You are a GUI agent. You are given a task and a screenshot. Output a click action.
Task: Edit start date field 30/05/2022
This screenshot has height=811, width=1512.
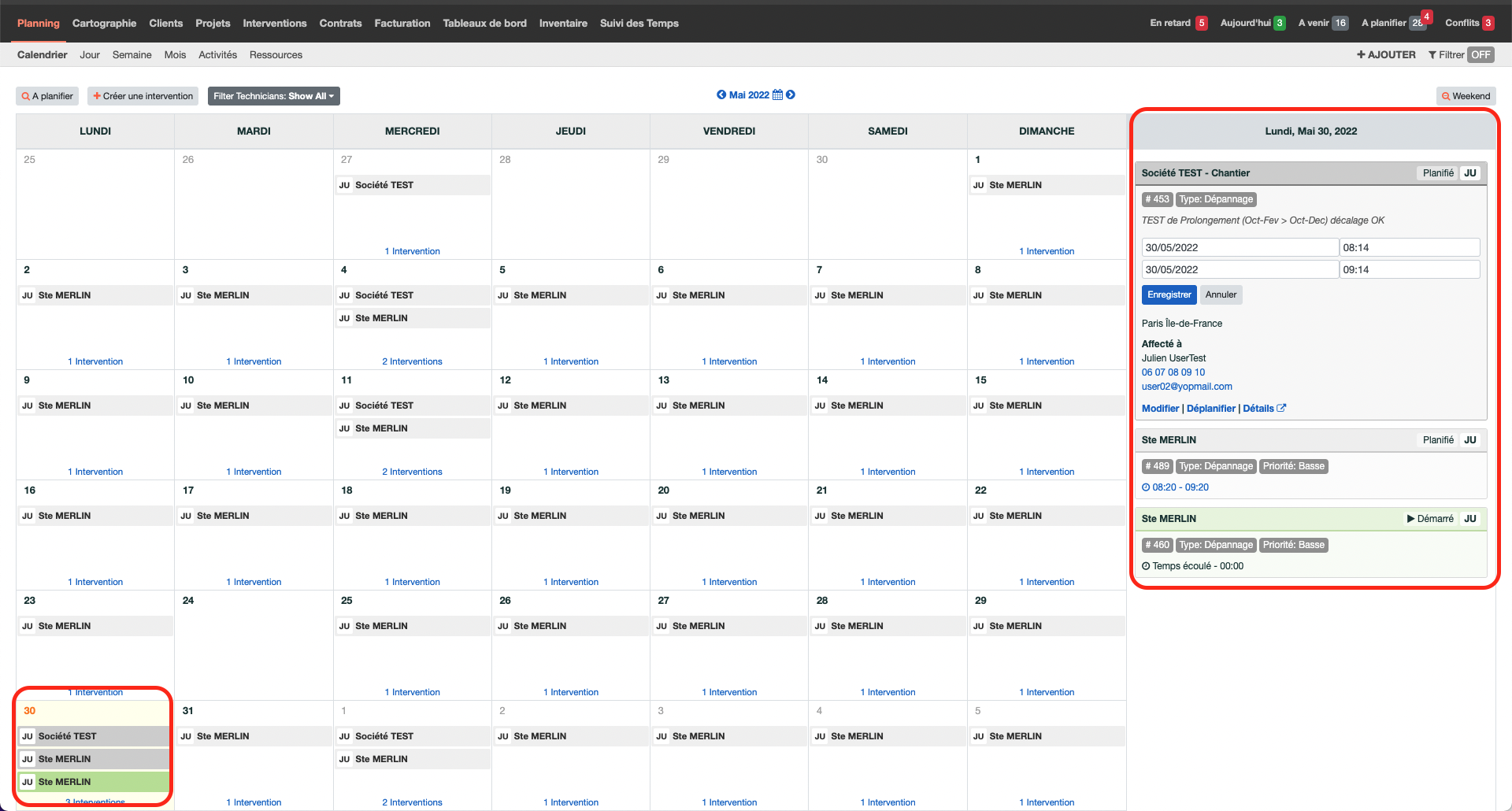pos(1240,247)
